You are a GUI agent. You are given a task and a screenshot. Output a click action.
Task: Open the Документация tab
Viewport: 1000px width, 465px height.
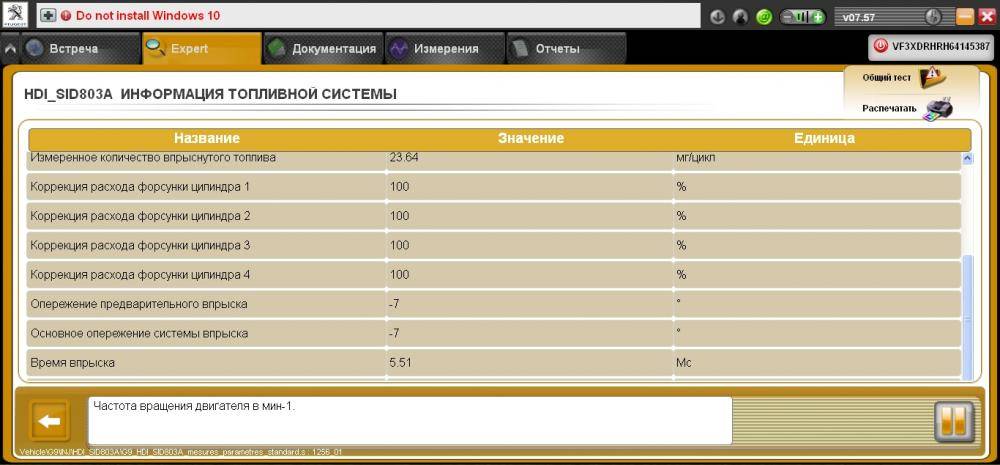click(322, 49)
